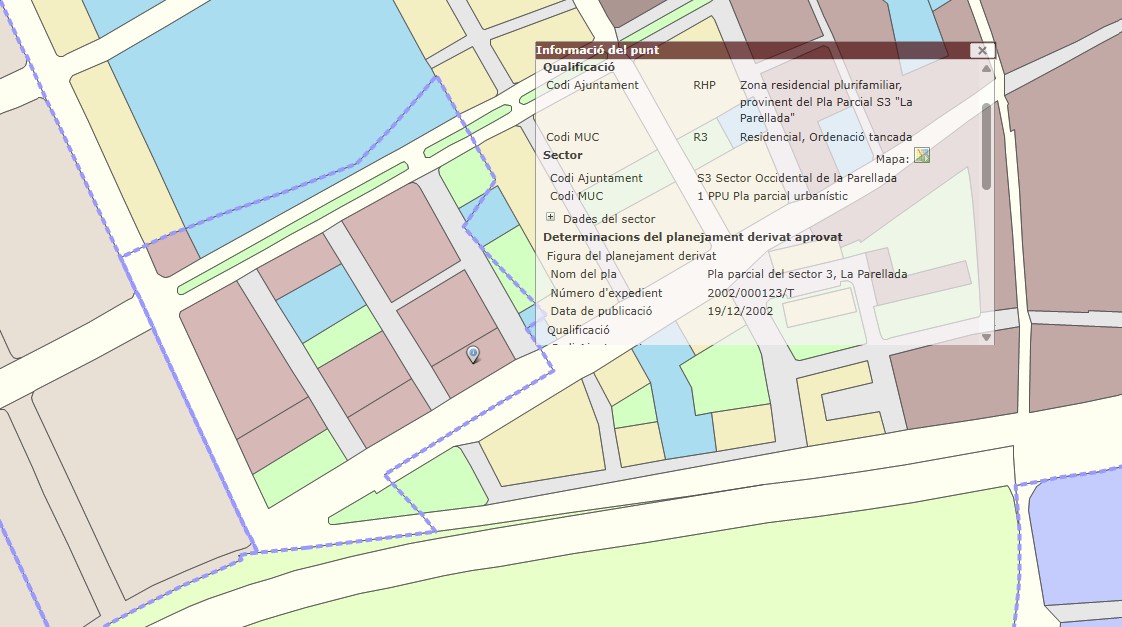Expand the Dades del sector section
The image size is (1122, 627).
(550, 217)
